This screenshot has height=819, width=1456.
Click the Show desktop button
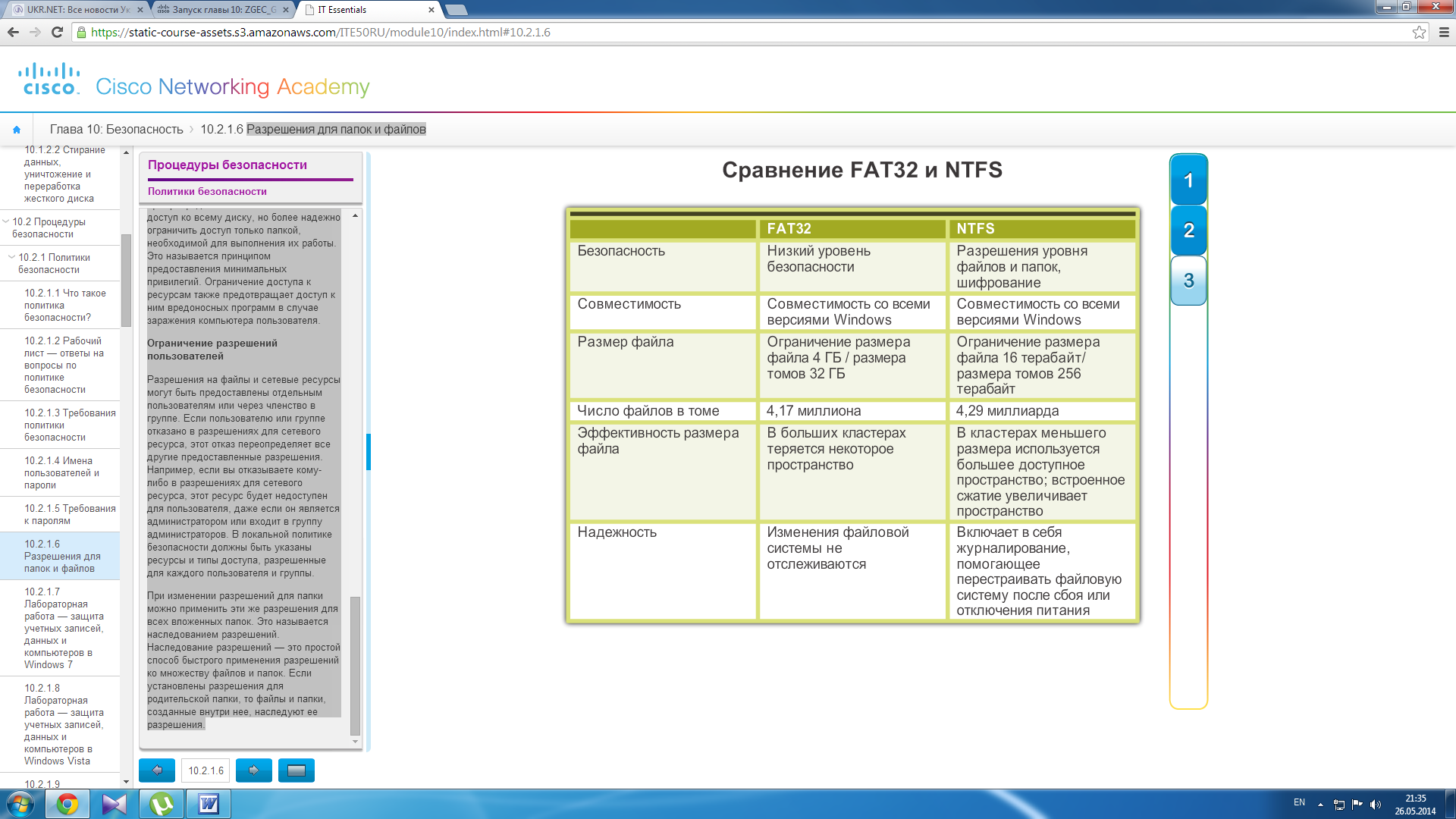[1450, 804]
